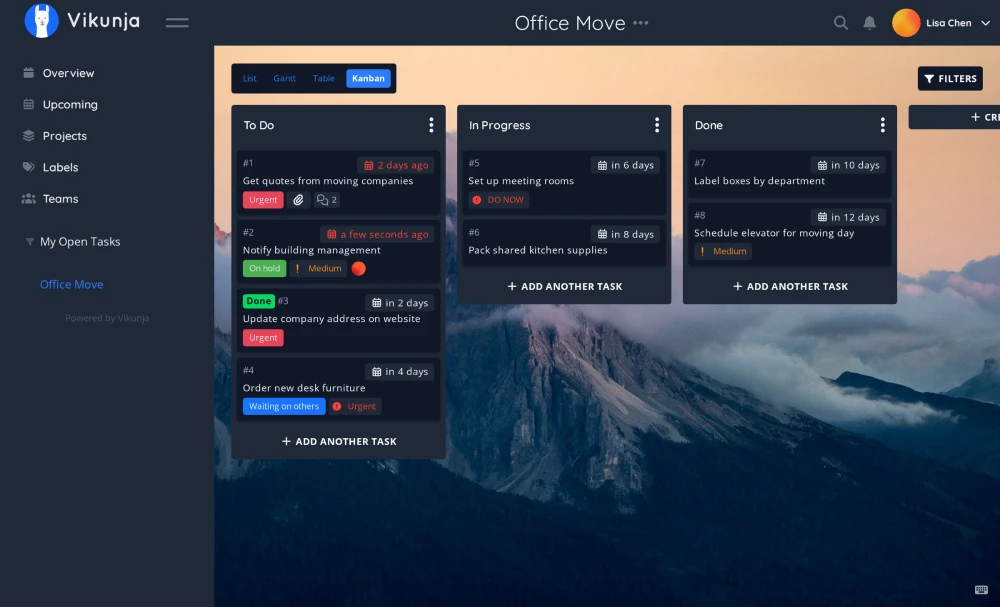
Task: Add another task in the In Progress column
Action: [x=564, y=286]
